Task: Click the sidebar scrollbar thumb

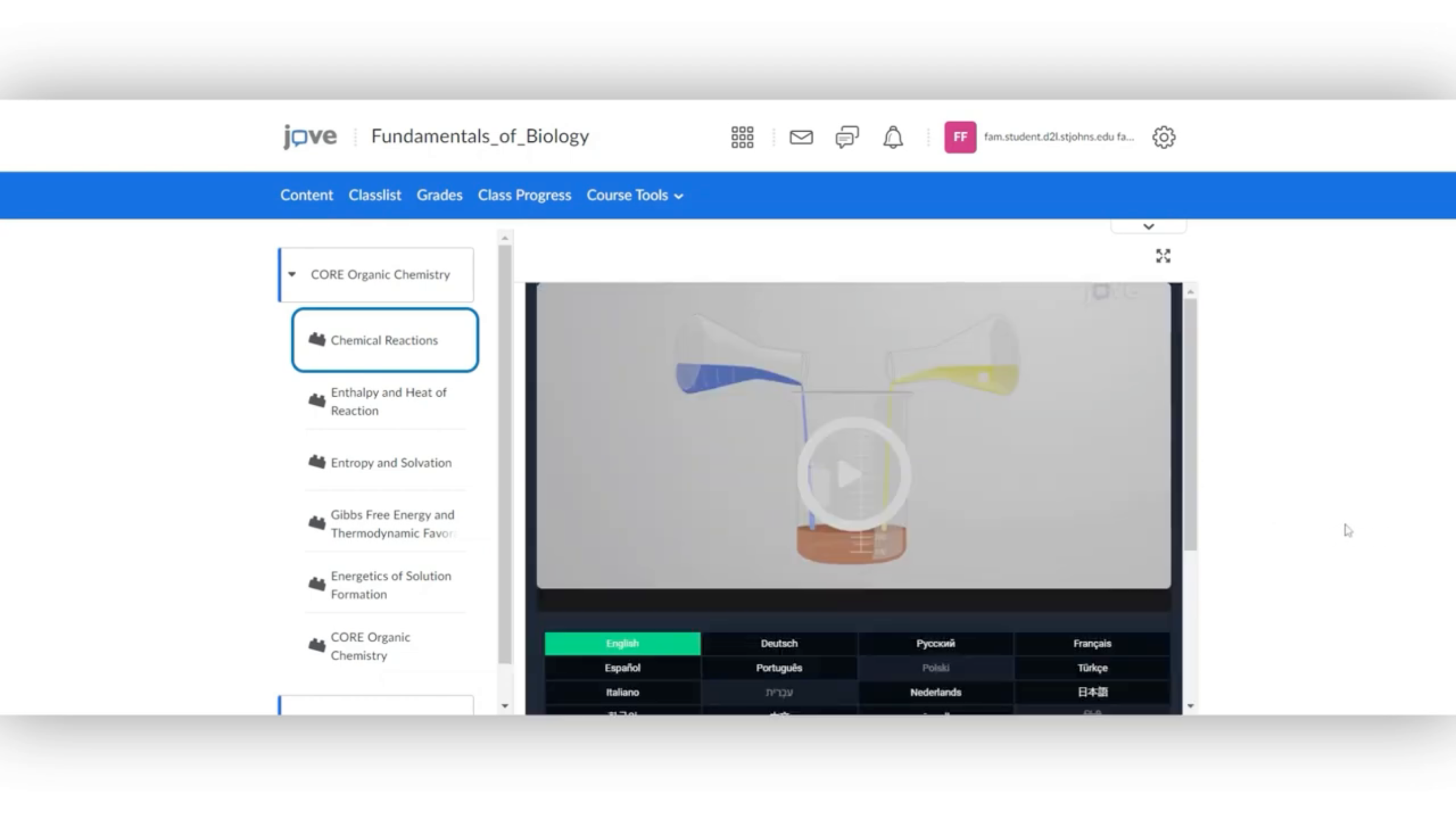Action: coord(505,455)
